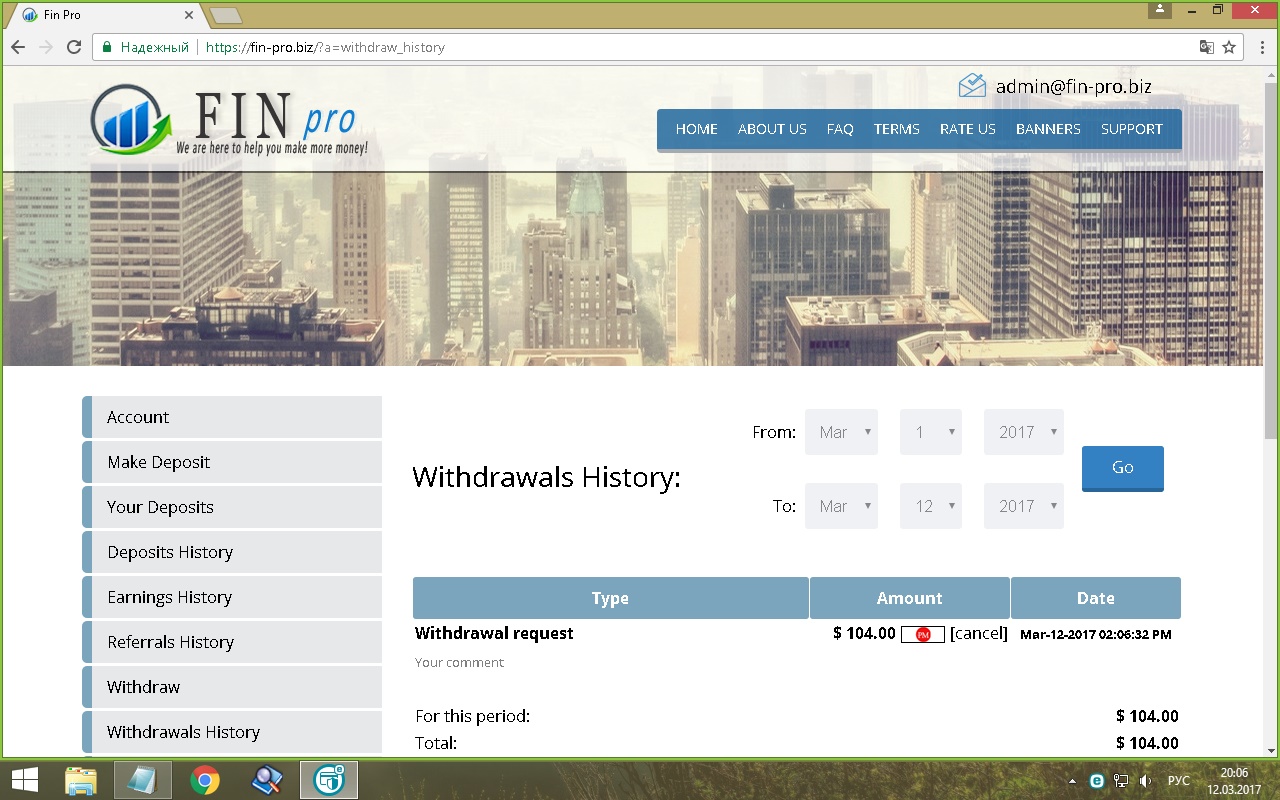Open Withdrawals History in sidebar
The width and height of the screenshot is (1280, 800).
(x=232, y=732)
